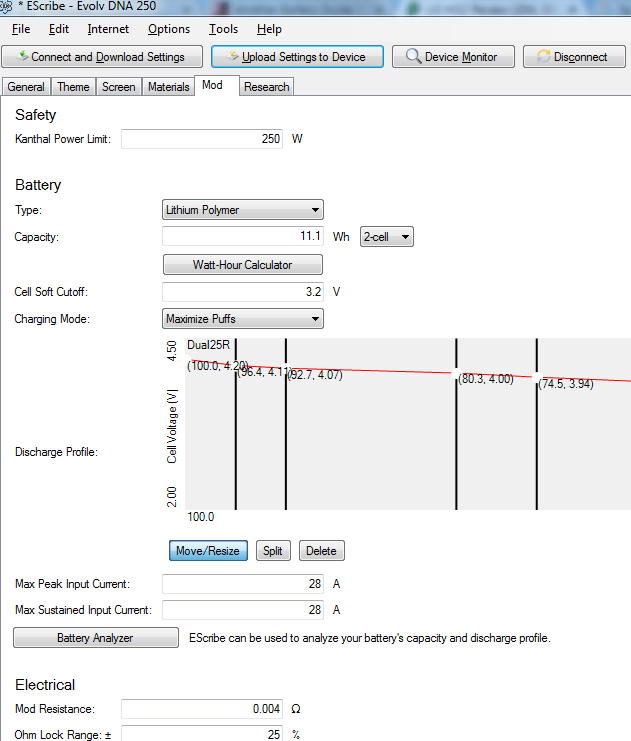The width and height of the screenshot is (631, 741).
Task: Click the Delete button under the graph
Action: 321,551
